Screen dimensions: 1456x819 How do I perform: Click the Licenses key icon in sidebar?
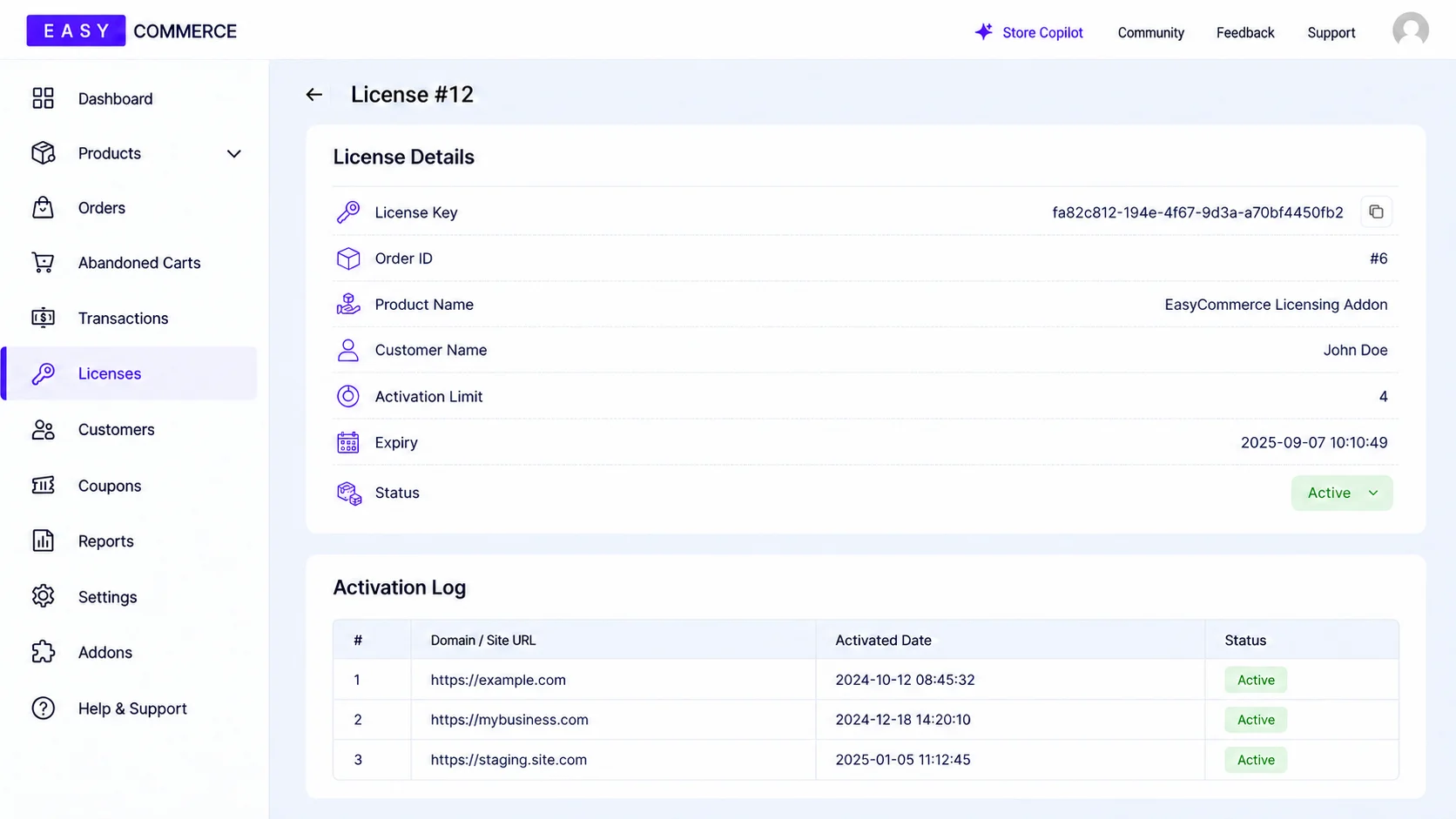pyautogui.click(x=43, y=373)
